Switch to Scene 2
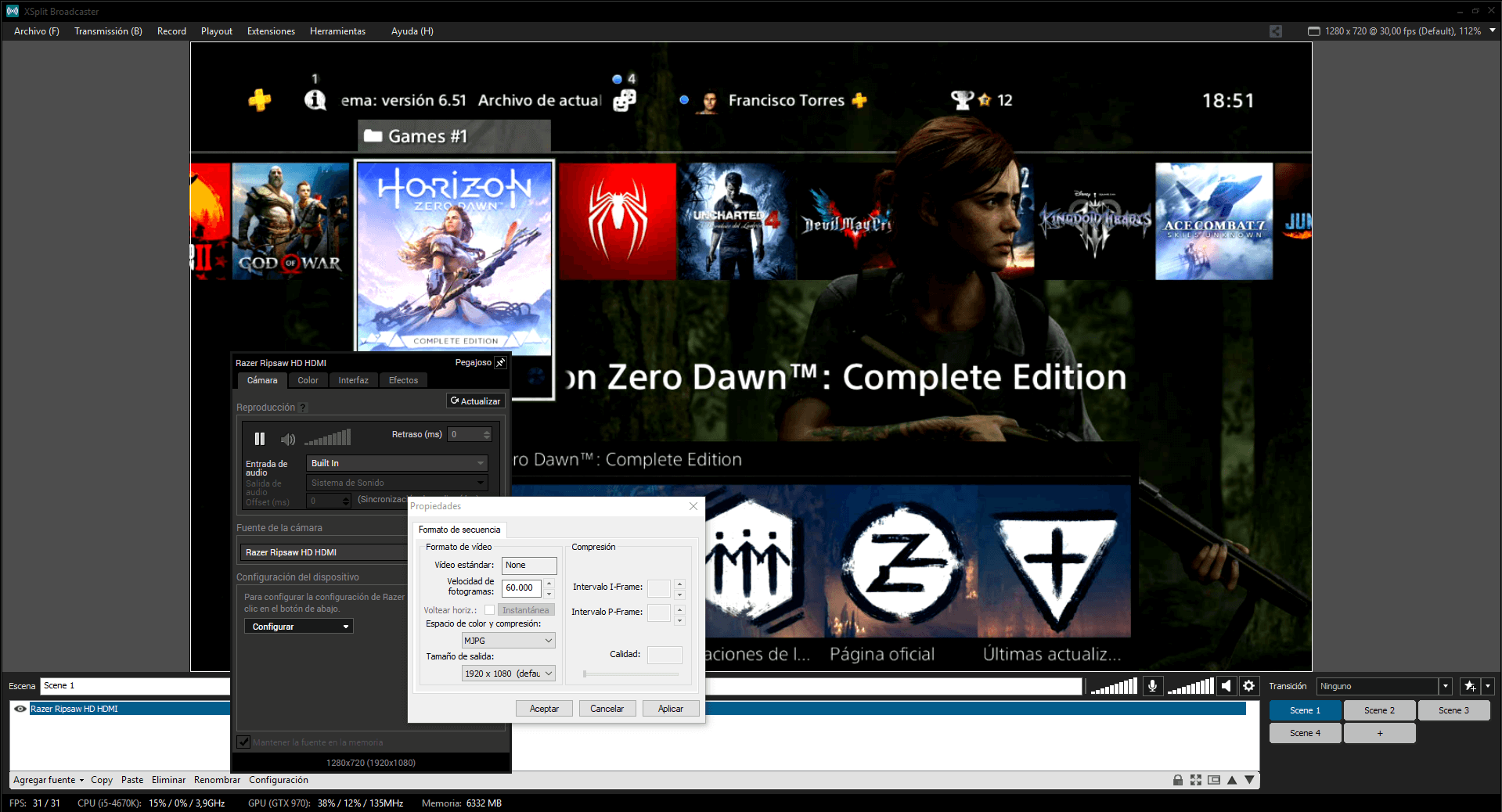 (x=1379, y=710)
